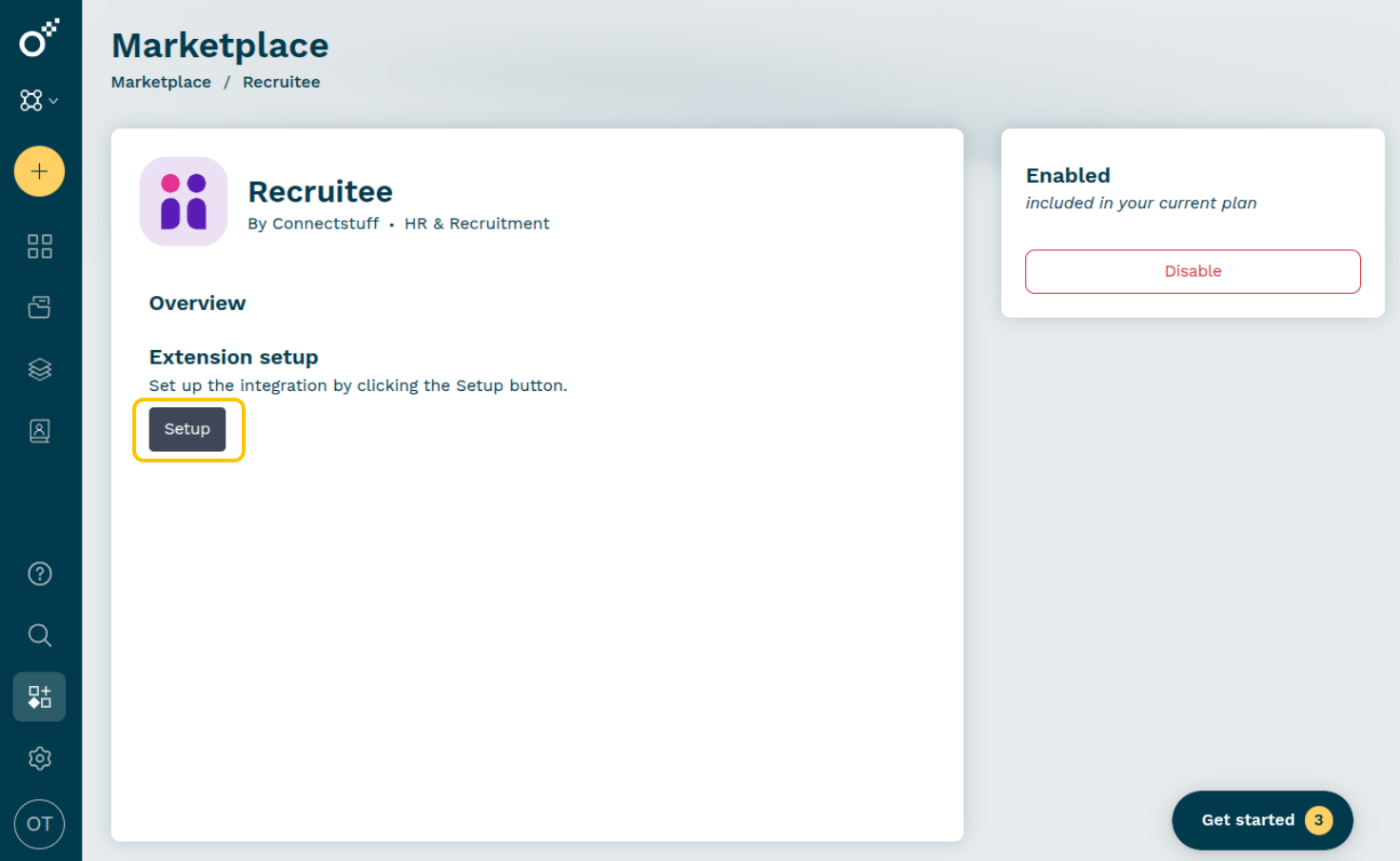
Task: Open the projects folder icon in sidebar
Action: point(39,307)
